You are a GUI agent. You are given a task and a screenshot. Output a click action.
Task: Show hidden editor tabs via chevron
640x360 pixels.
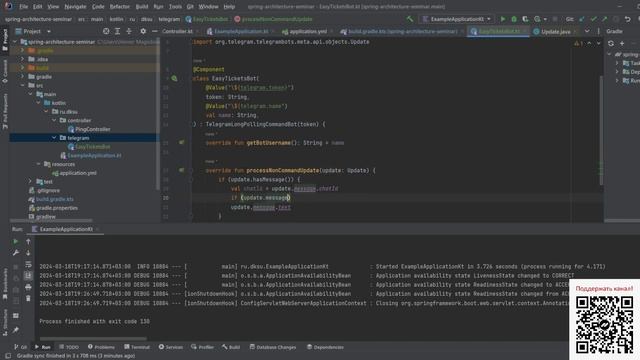(587, 31)
